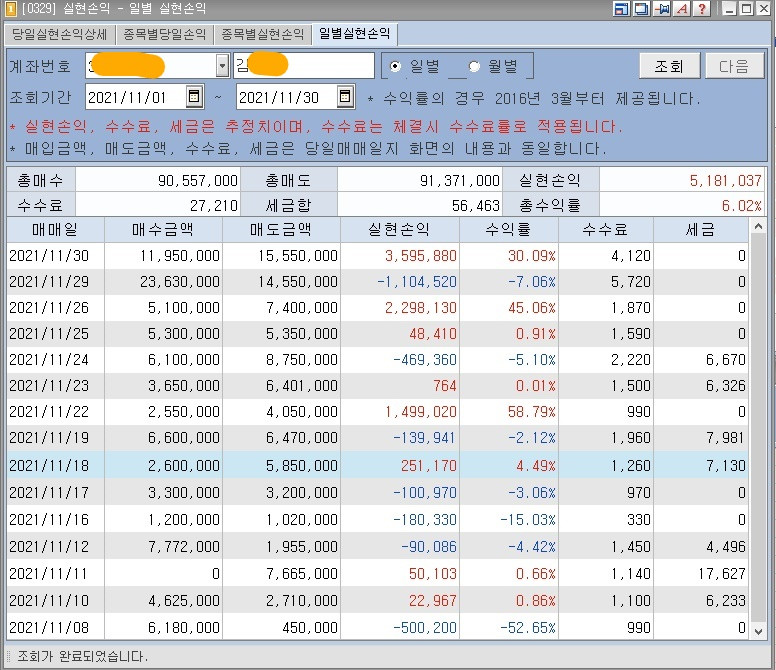This screenshot has width=776, height=670.
Task: Select the 월별 radio button
Action: (474, 66)
